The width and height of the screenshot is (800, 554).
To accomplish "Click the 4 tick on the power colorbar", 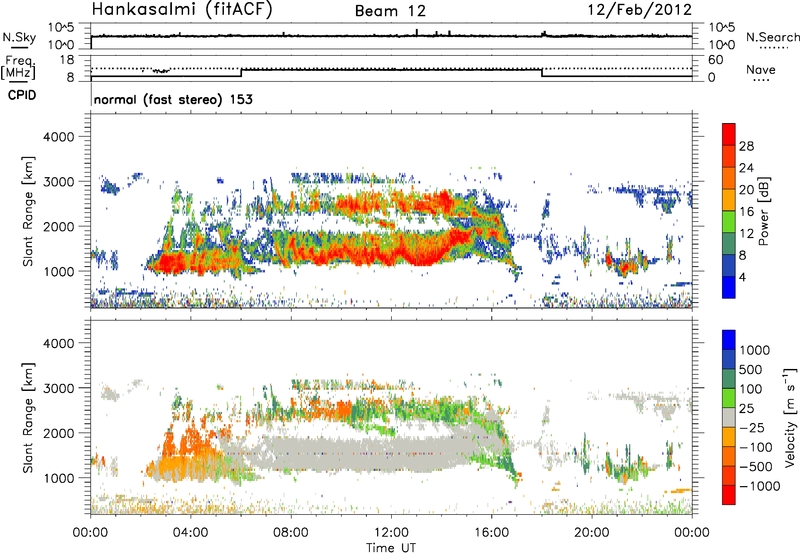I will point(742,277).
